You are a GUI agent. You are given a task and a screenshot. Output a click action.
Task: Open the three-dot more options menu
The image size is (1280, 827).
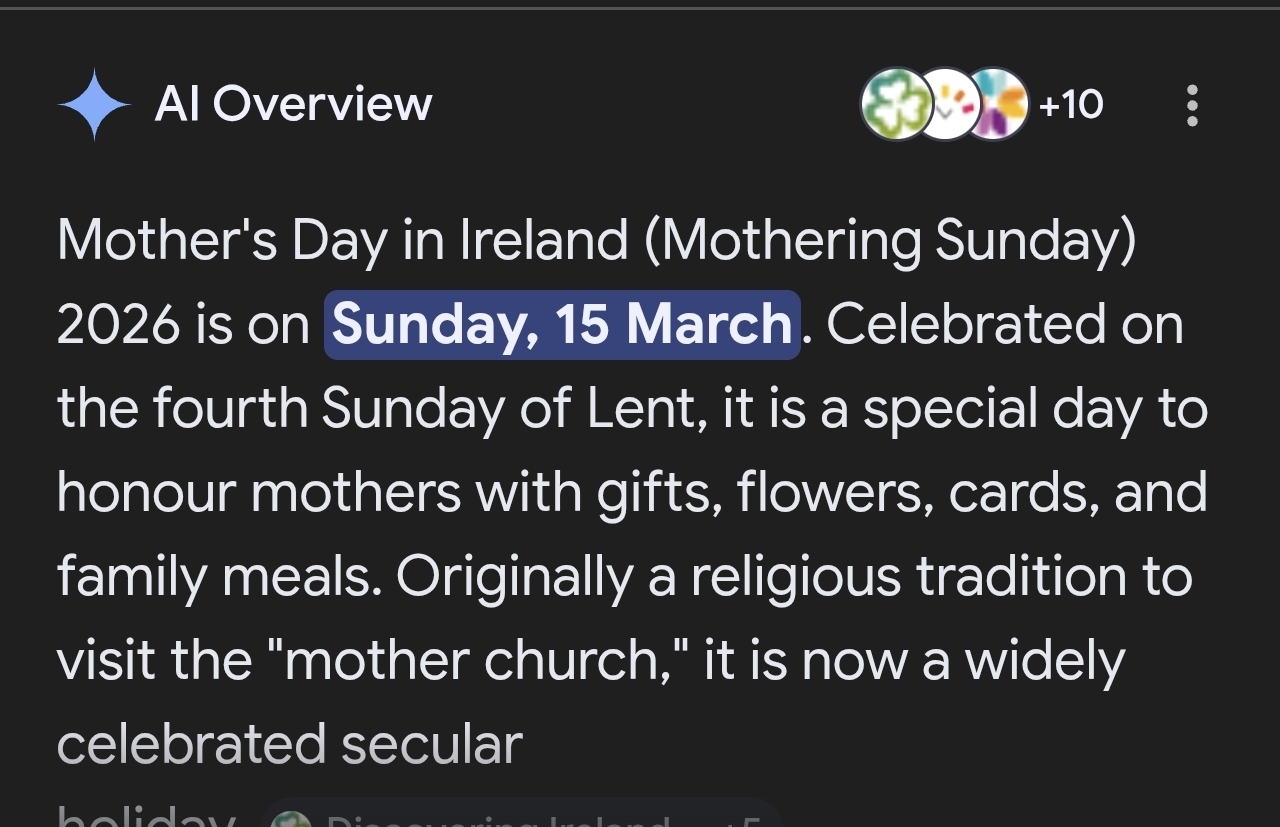pos(1191,105)
